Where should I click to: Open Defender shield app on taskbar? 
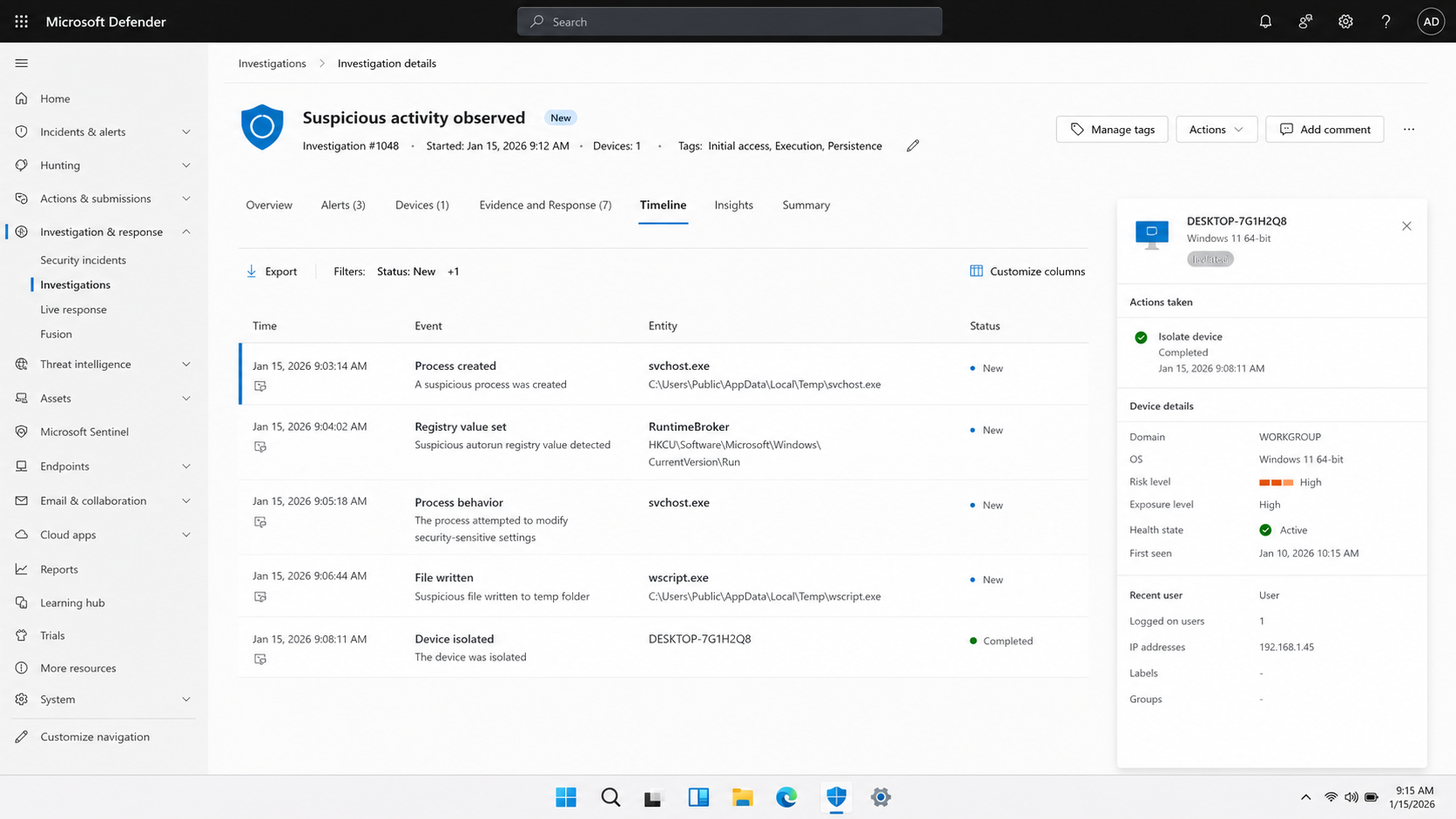point(836,796)
